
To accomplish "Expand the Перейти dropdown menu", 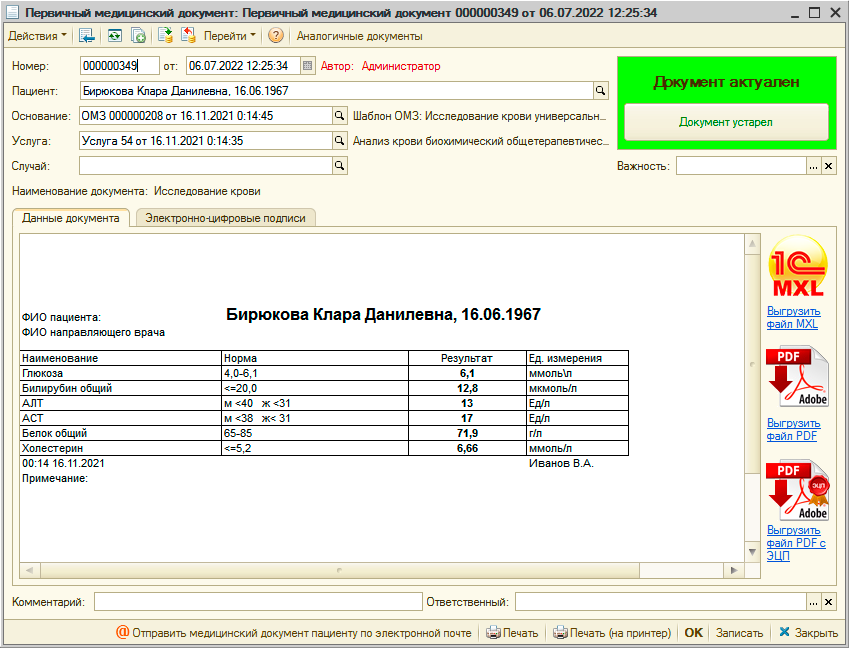I will (x=230, y=36).
